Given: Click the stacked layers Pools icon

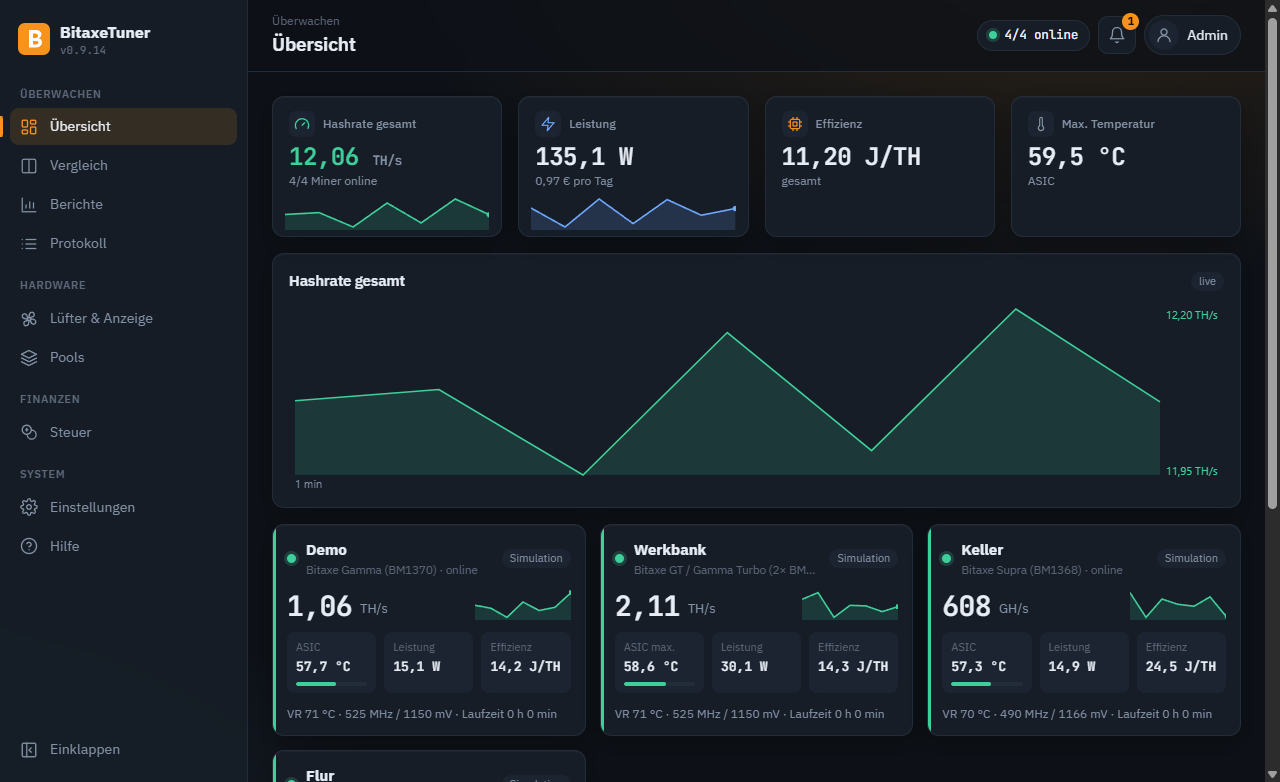Looking at the screenshot, I should (x=29, y=357).
